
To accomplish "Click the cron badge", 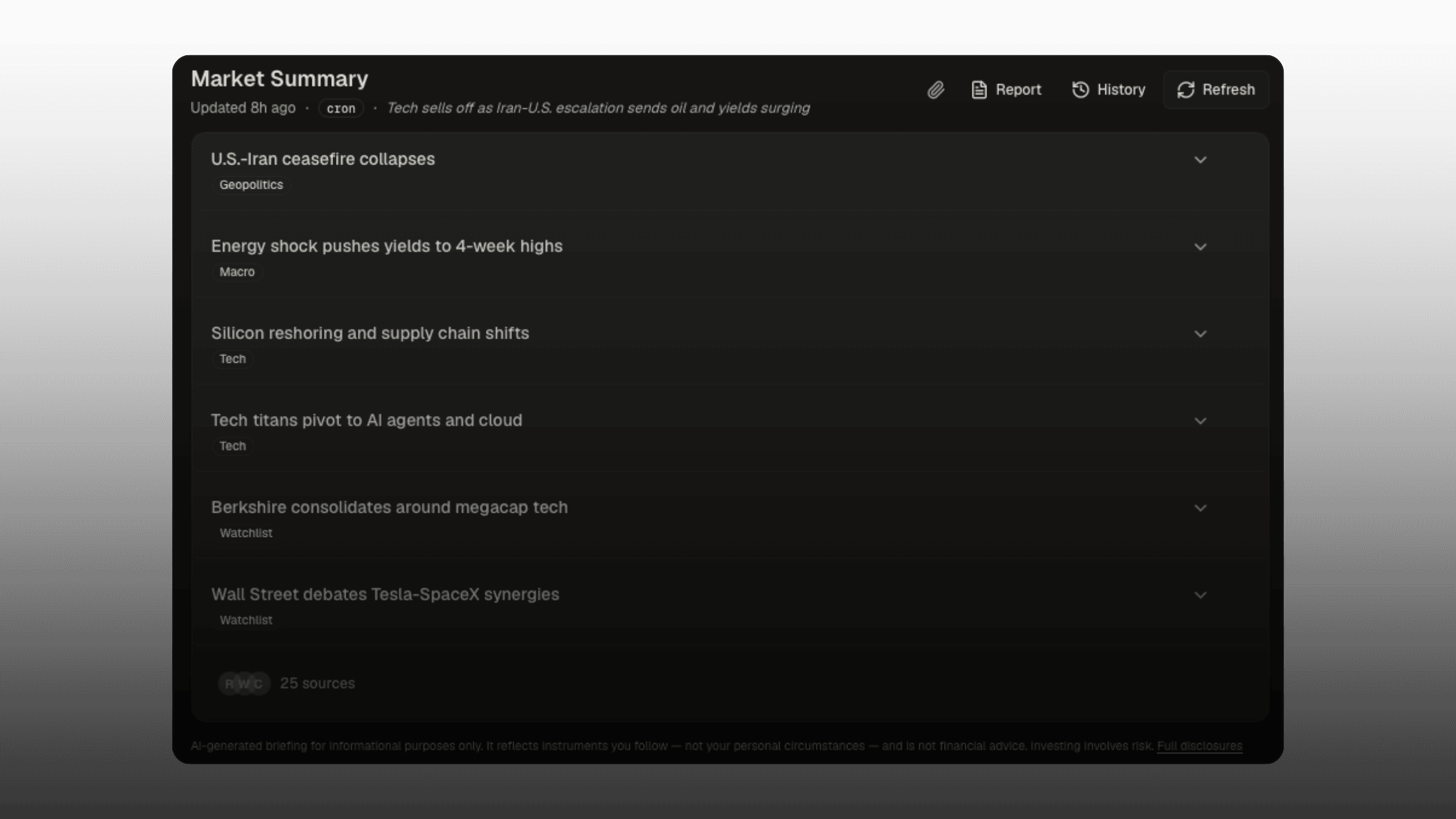I will tap(341, 108).
